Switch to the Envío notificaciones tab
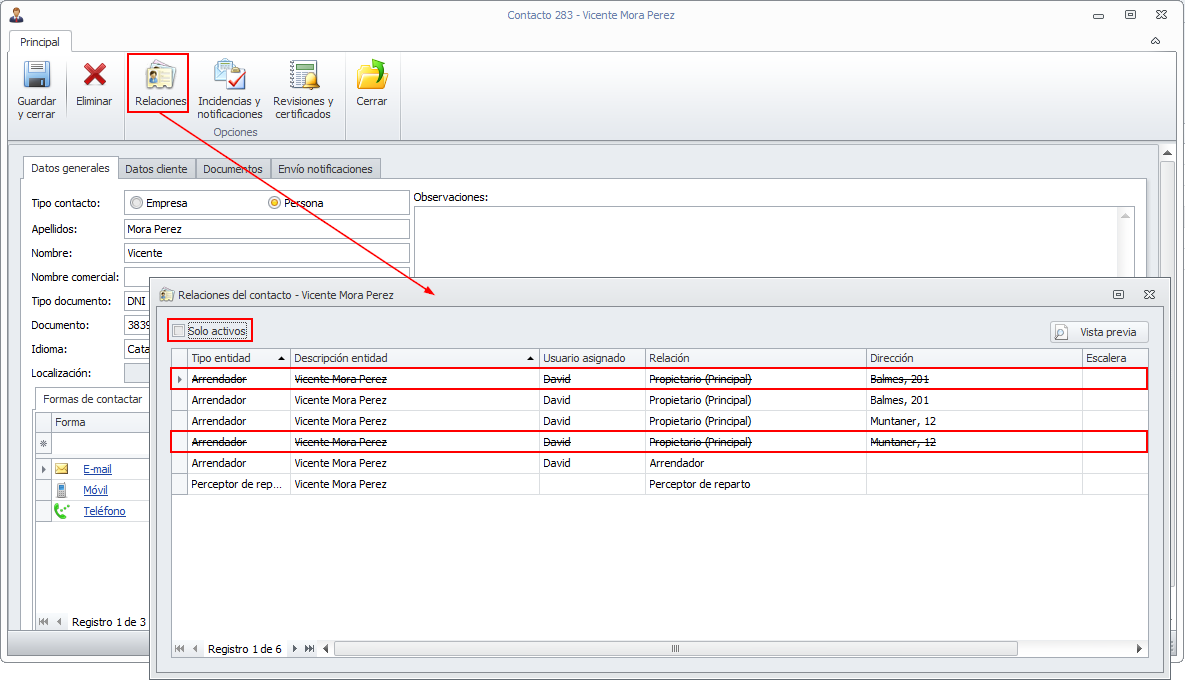Image resolution: width=1185 pixels, height=681 pixels. (x=325, y=169)
